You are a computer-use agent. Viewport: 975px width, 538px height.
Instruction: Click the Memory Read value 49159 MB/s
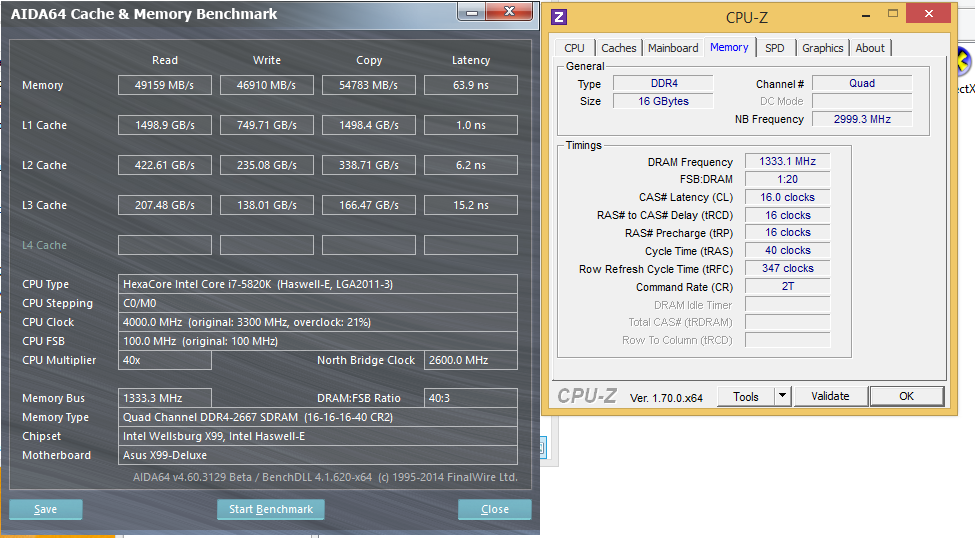165,85
